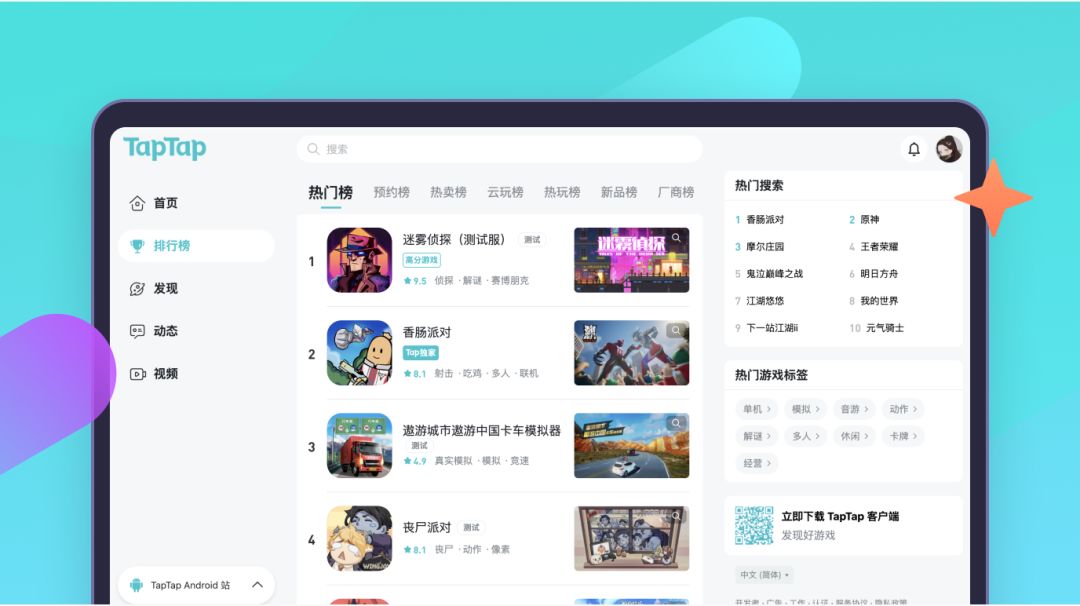Click the 高分游戏 badge
1080x606 pixels.
tap(422, 260)
